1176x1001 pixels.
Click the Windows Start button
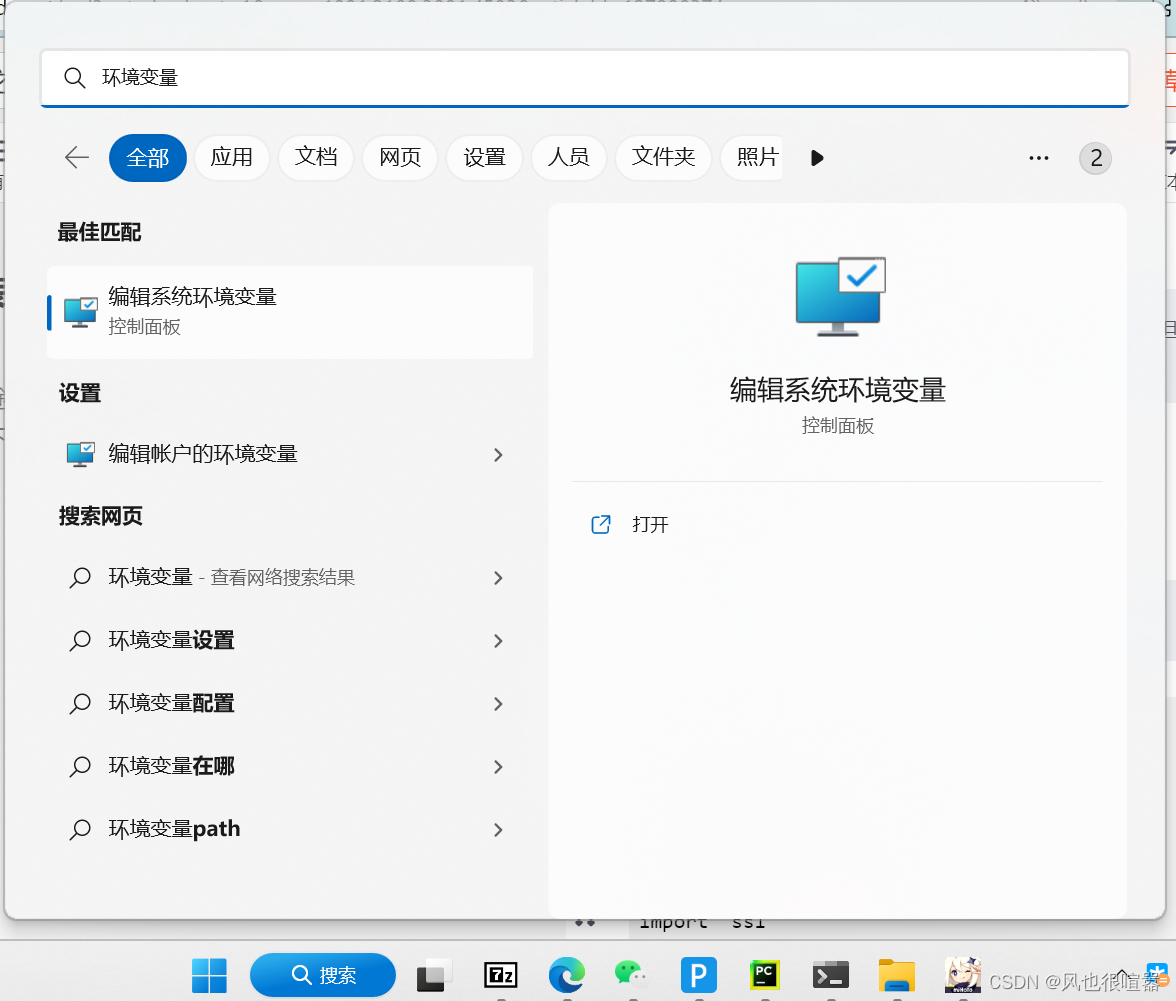click(x=209, y=975)
